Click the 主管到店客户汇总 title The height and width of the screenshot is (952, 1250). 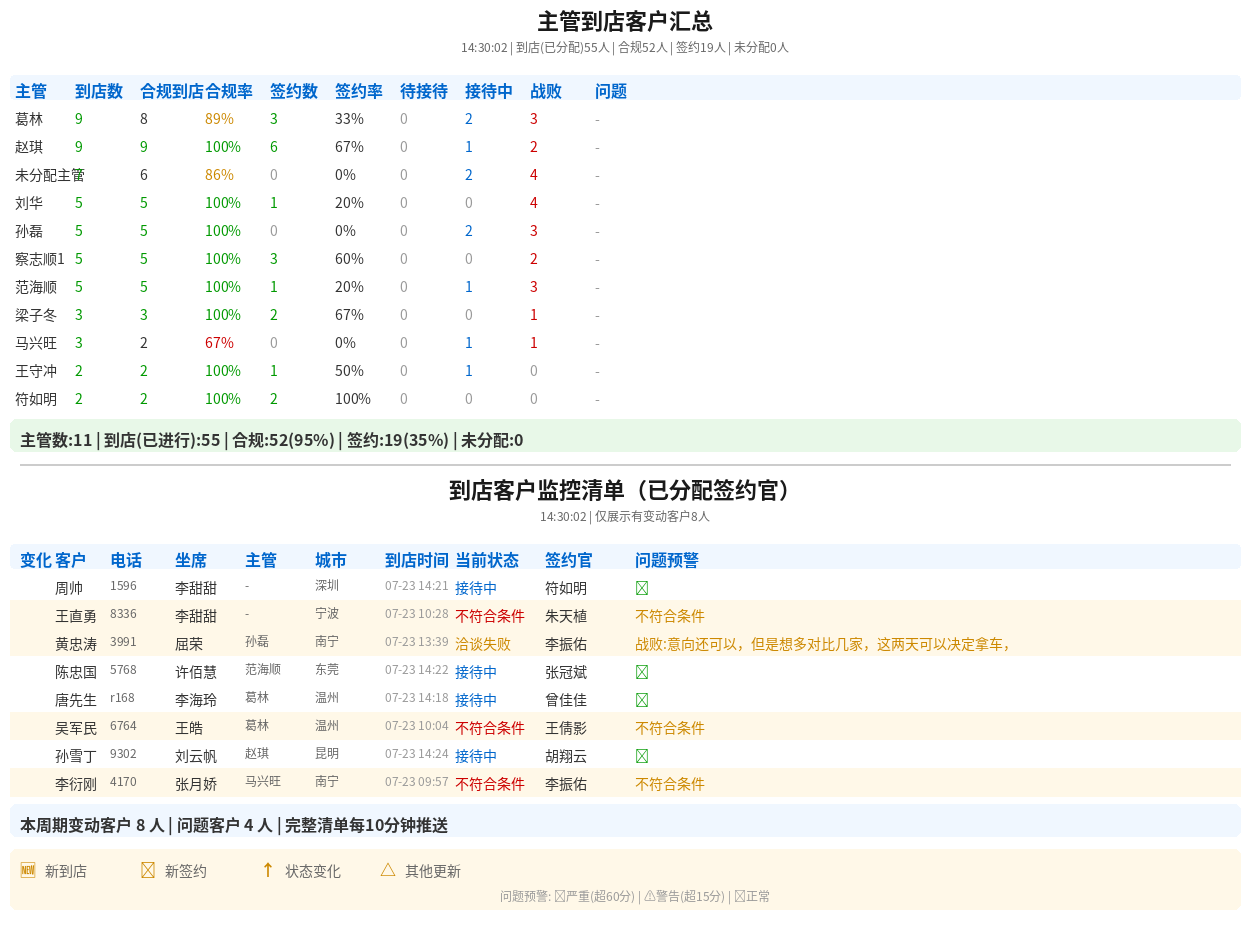tap(625, 22)
